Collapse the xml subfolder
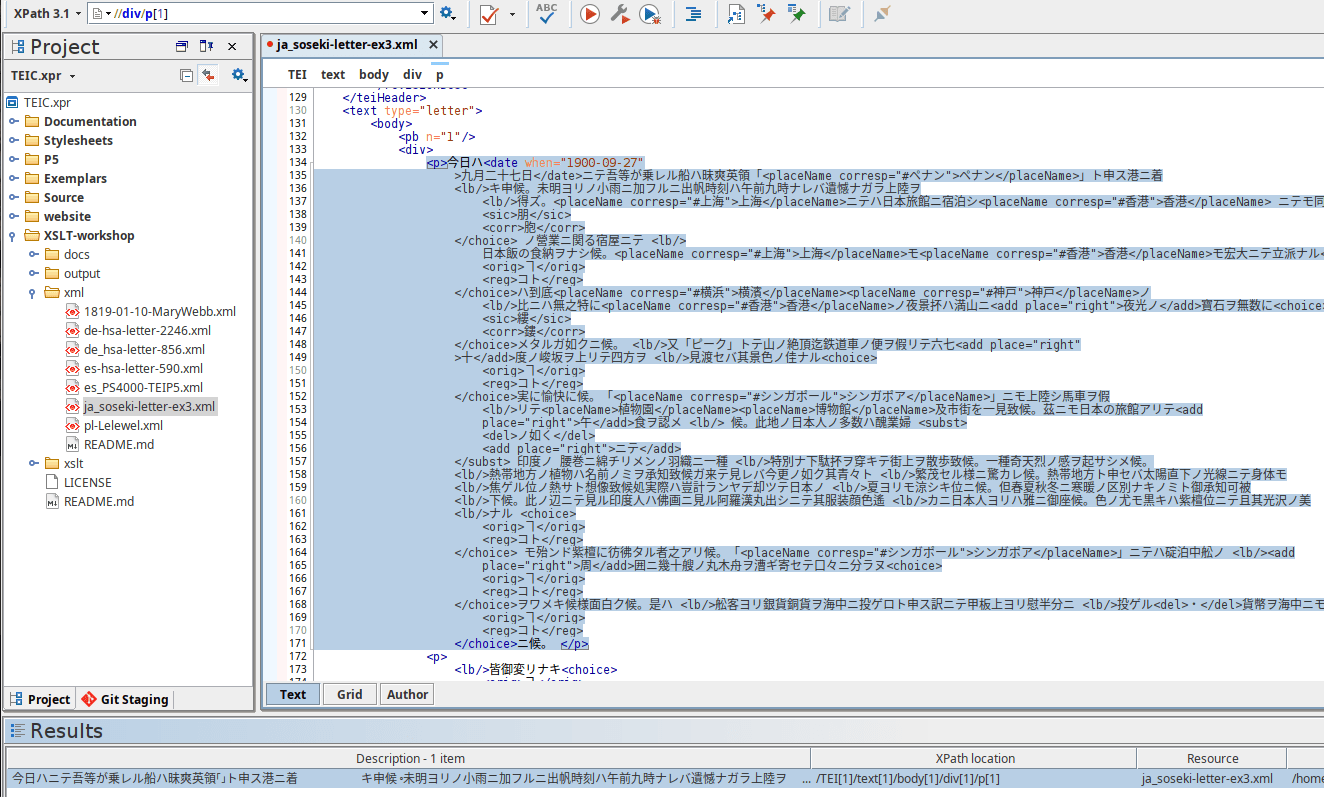 pos(34,293)
